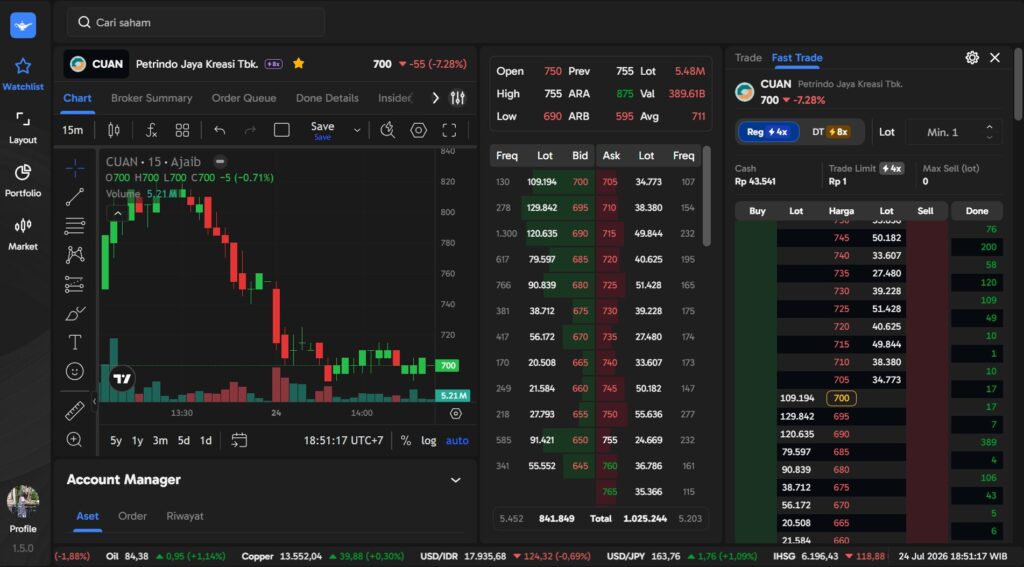The image size is (1024, 567).
Task: Switch to the Trade tab
Action: [x=748, y=57]
